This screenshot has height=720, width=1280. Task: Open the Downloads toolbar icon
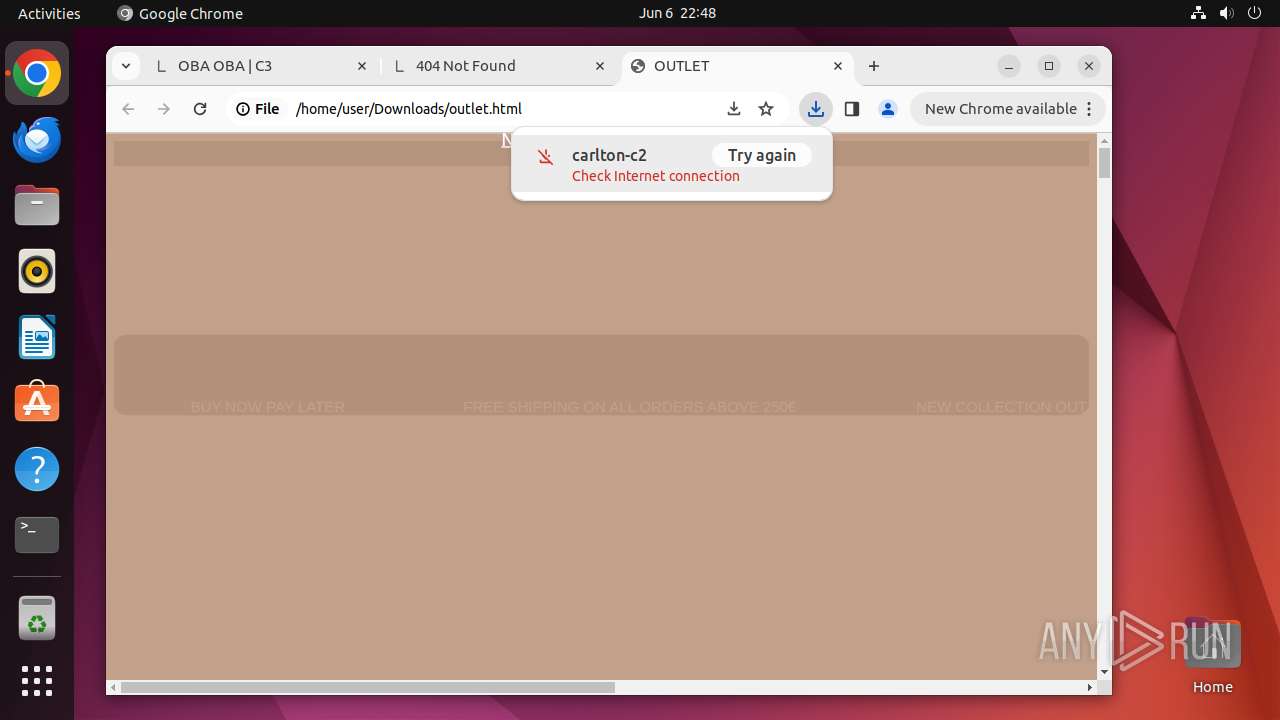816,109
